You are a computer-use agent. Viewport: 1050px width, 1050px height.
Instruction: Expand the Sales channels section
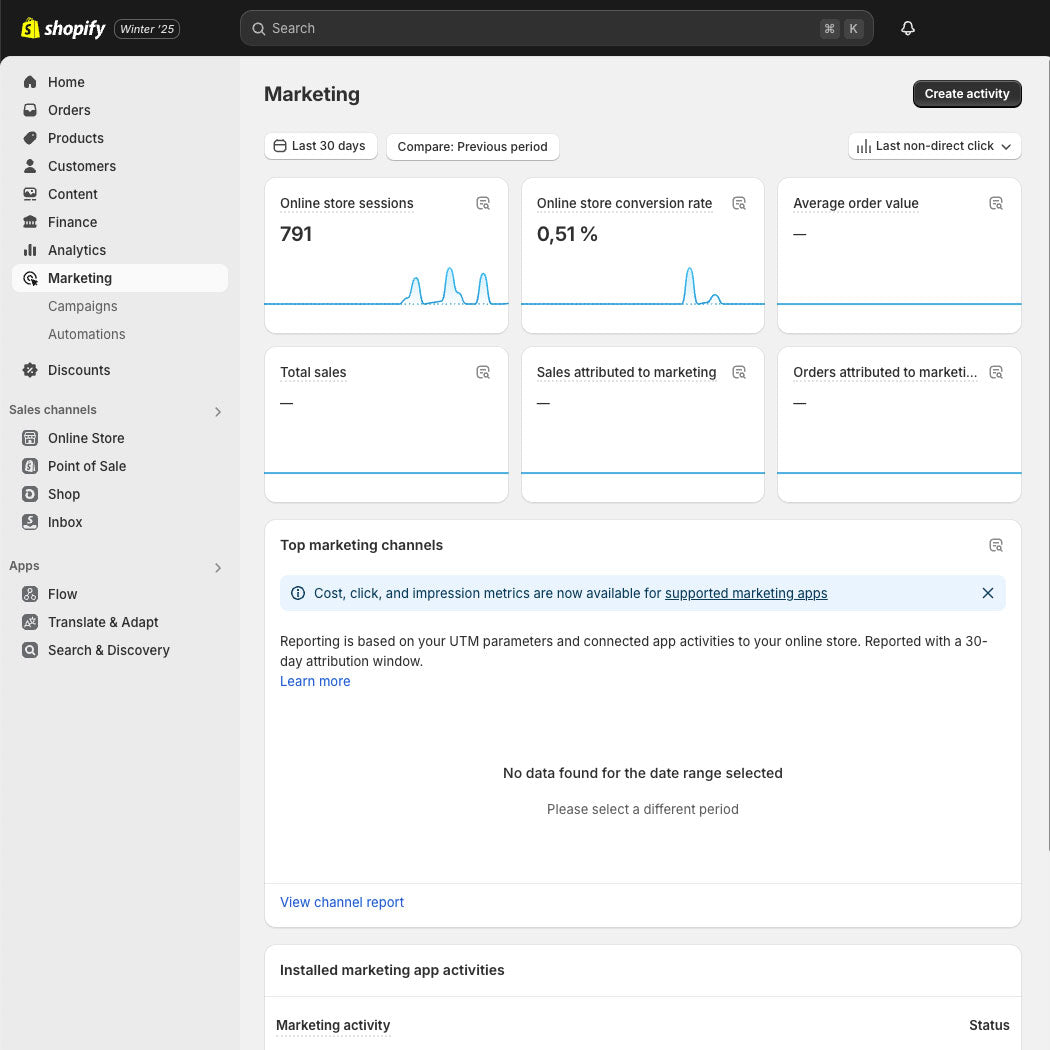coord(218,411)
